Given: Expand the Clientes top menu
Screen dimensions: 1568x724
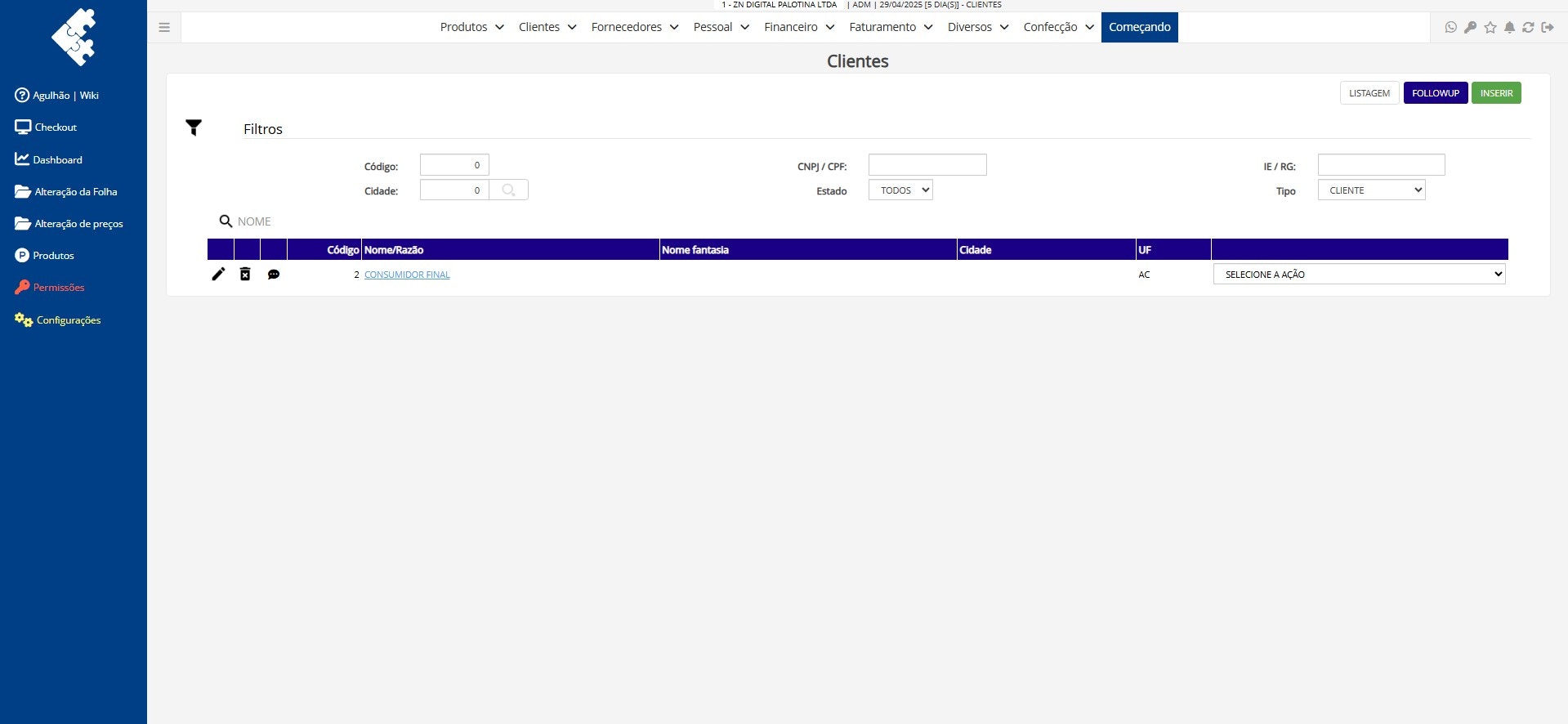Looking at the screenshot, I should point(547,27).
